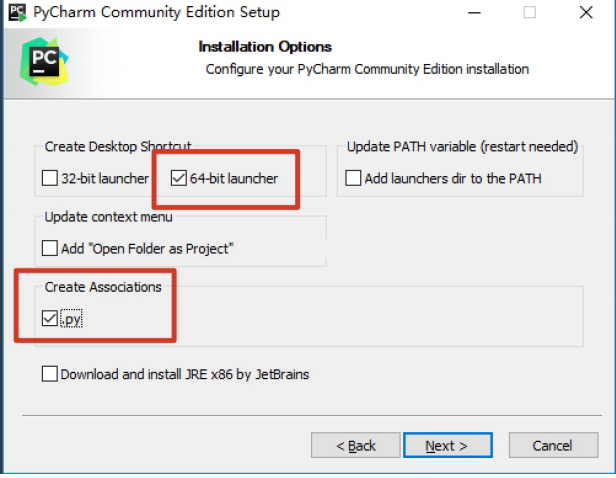
Task: Uncheck the 64-bit launcher checkbox
Action: click(178, 178)
